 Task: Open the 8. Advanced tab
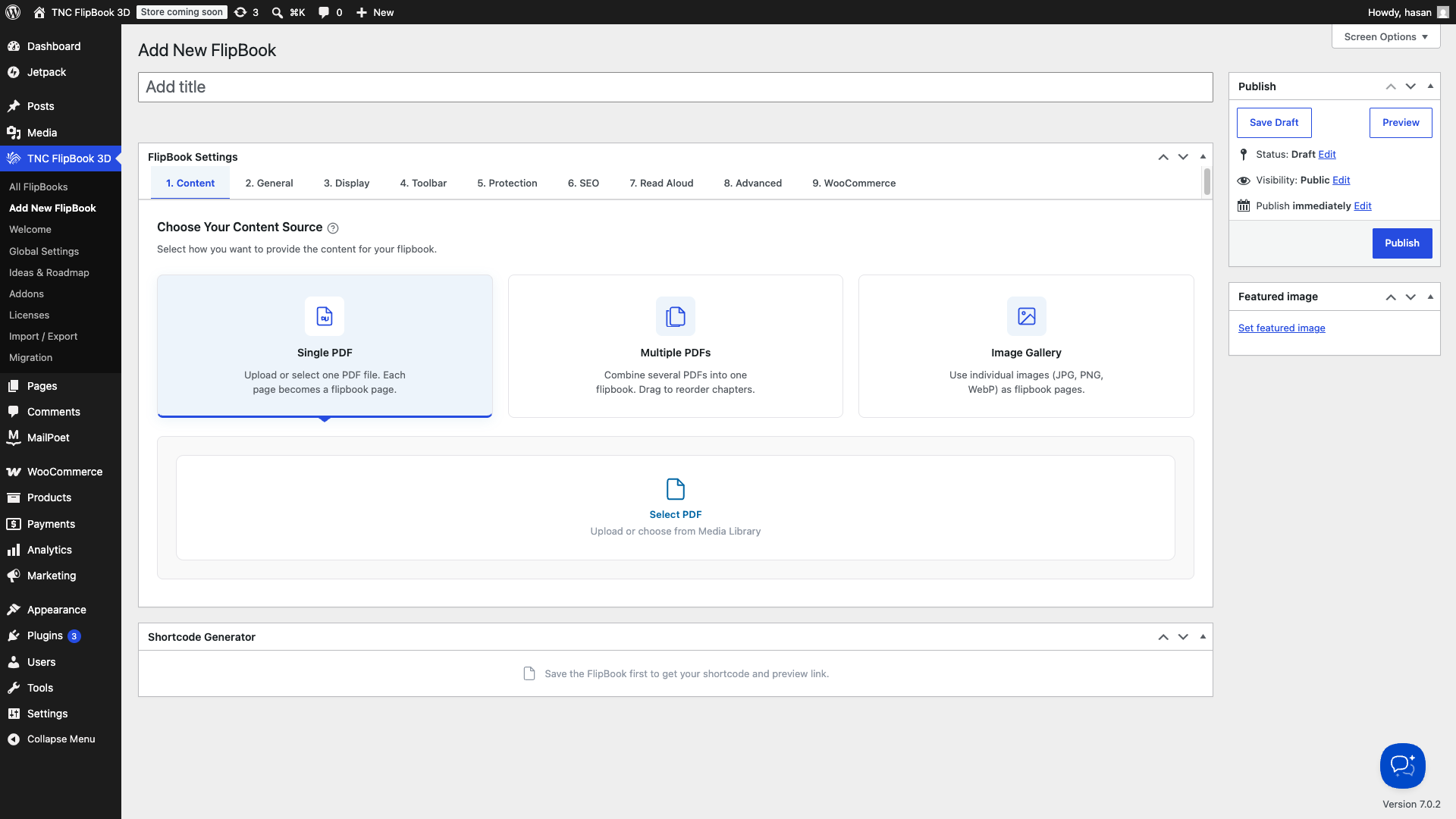752,184
